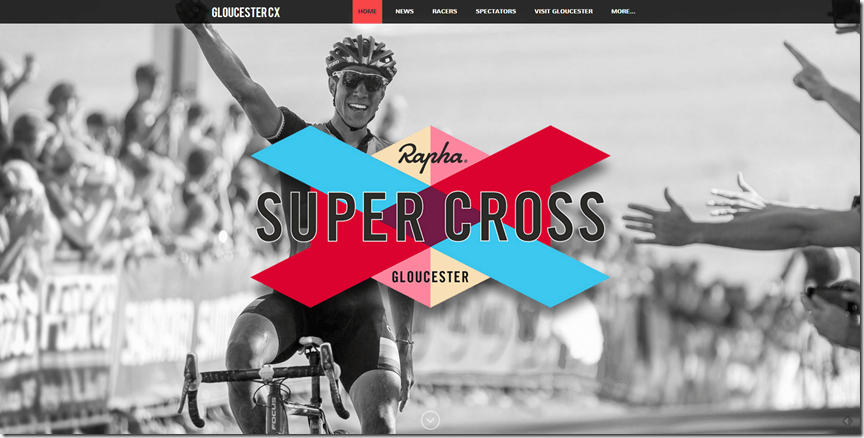Click the cyclist's helmet in hero image

tap(362, 55)
